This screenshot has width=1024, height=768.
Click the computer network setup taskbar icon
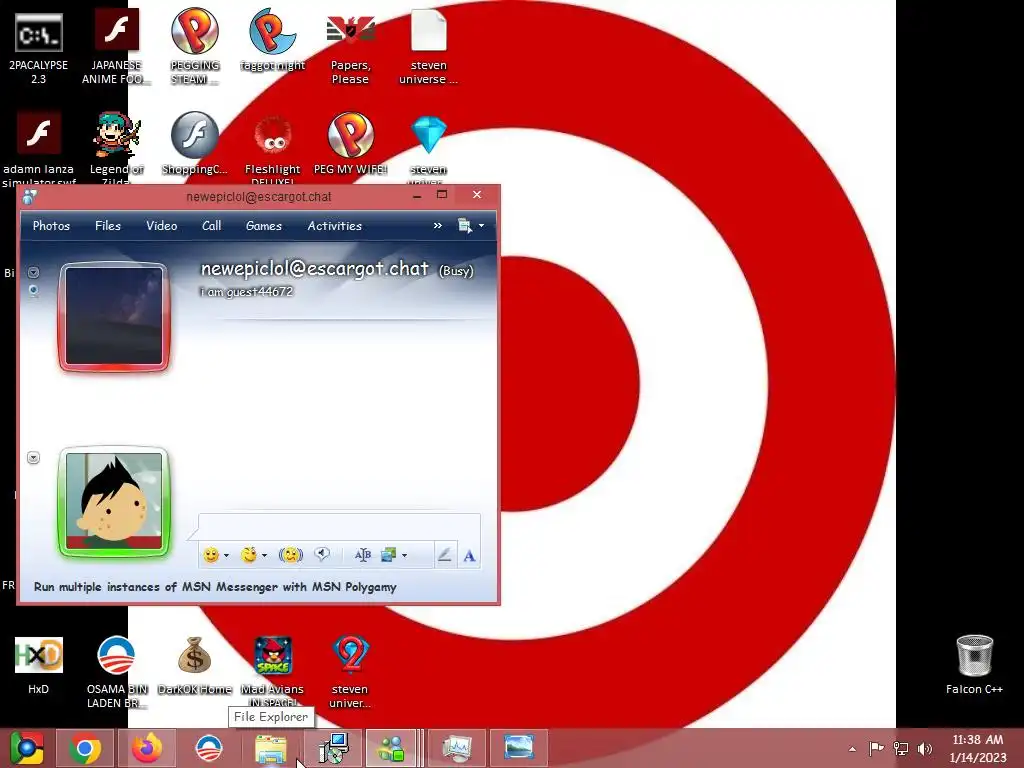tap(333, 748)
